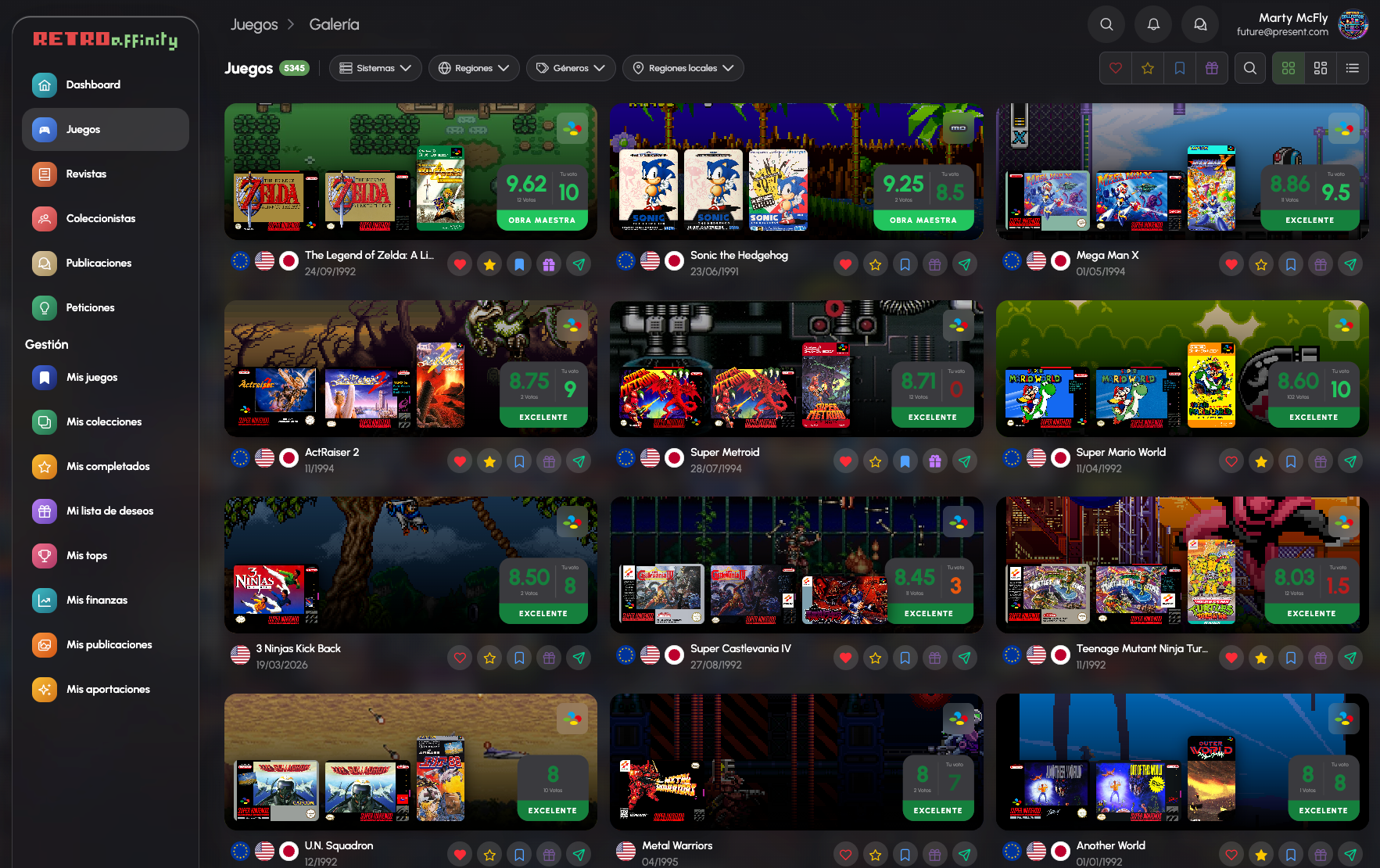1380x868 pixels.
Task: Toggle wishlist gift for The Legend of Zelda
Action: (549, 264)
